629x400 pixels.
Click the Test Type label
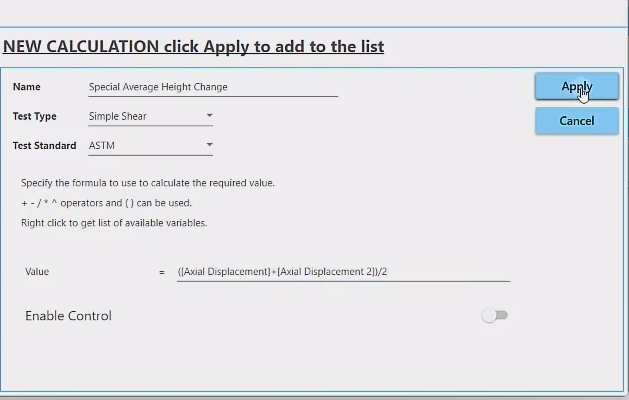tap(35, 117)
